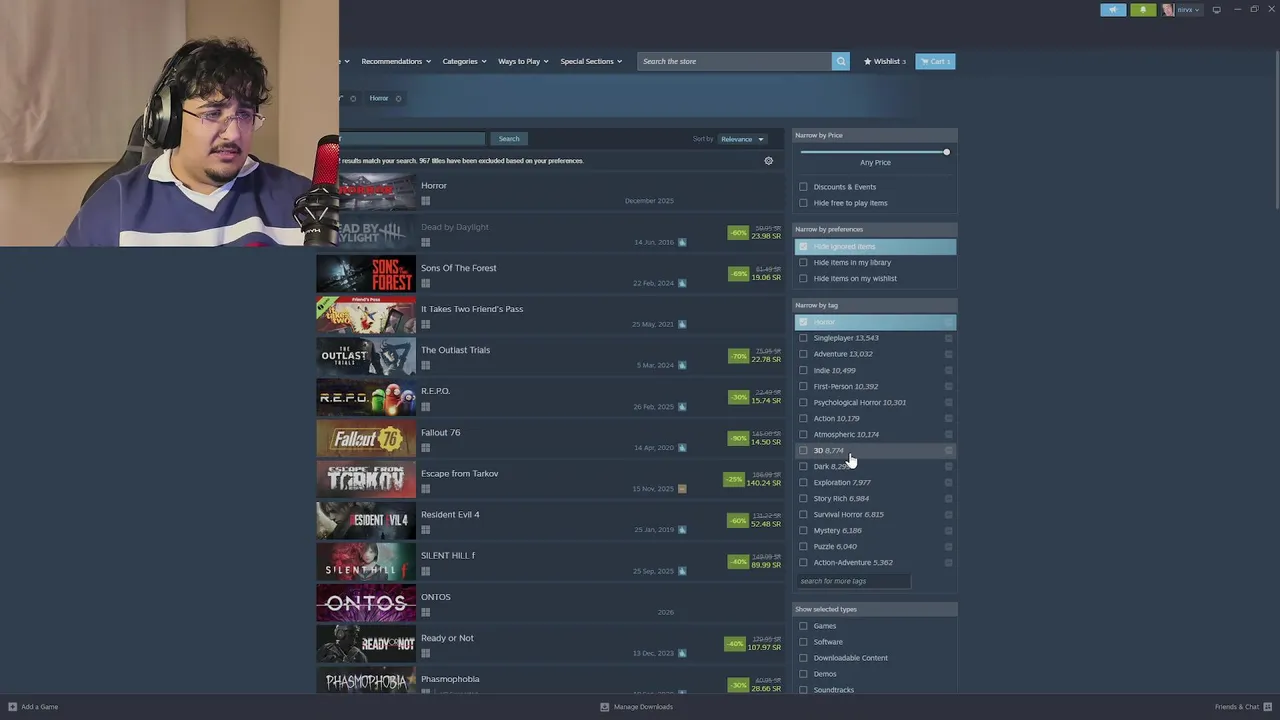Adjust the Any Price slider handle

(x=946, y=152)
